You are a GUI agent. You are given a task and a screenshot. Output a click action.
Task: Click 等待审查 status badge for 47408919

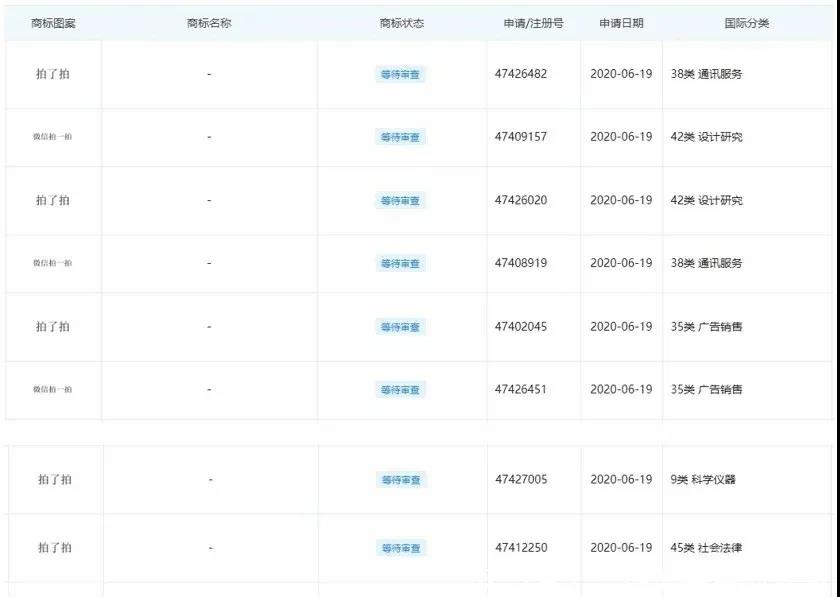click(400, 263)
